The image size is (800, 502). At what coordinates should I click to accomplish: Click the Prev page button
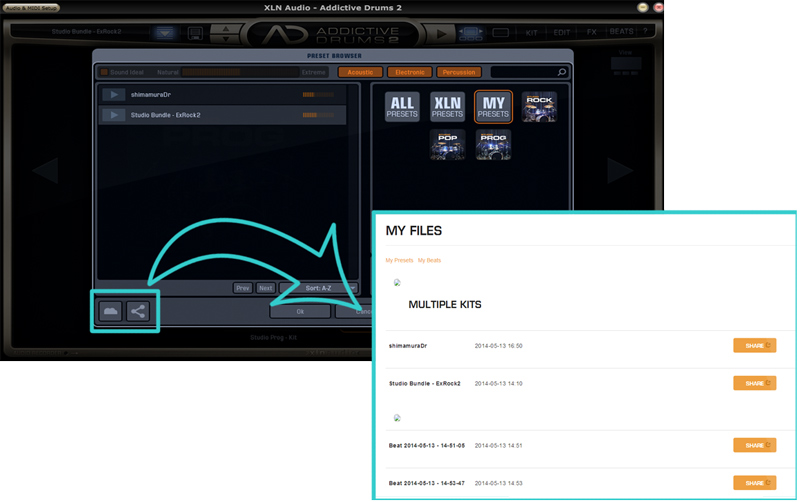[243, 288]
